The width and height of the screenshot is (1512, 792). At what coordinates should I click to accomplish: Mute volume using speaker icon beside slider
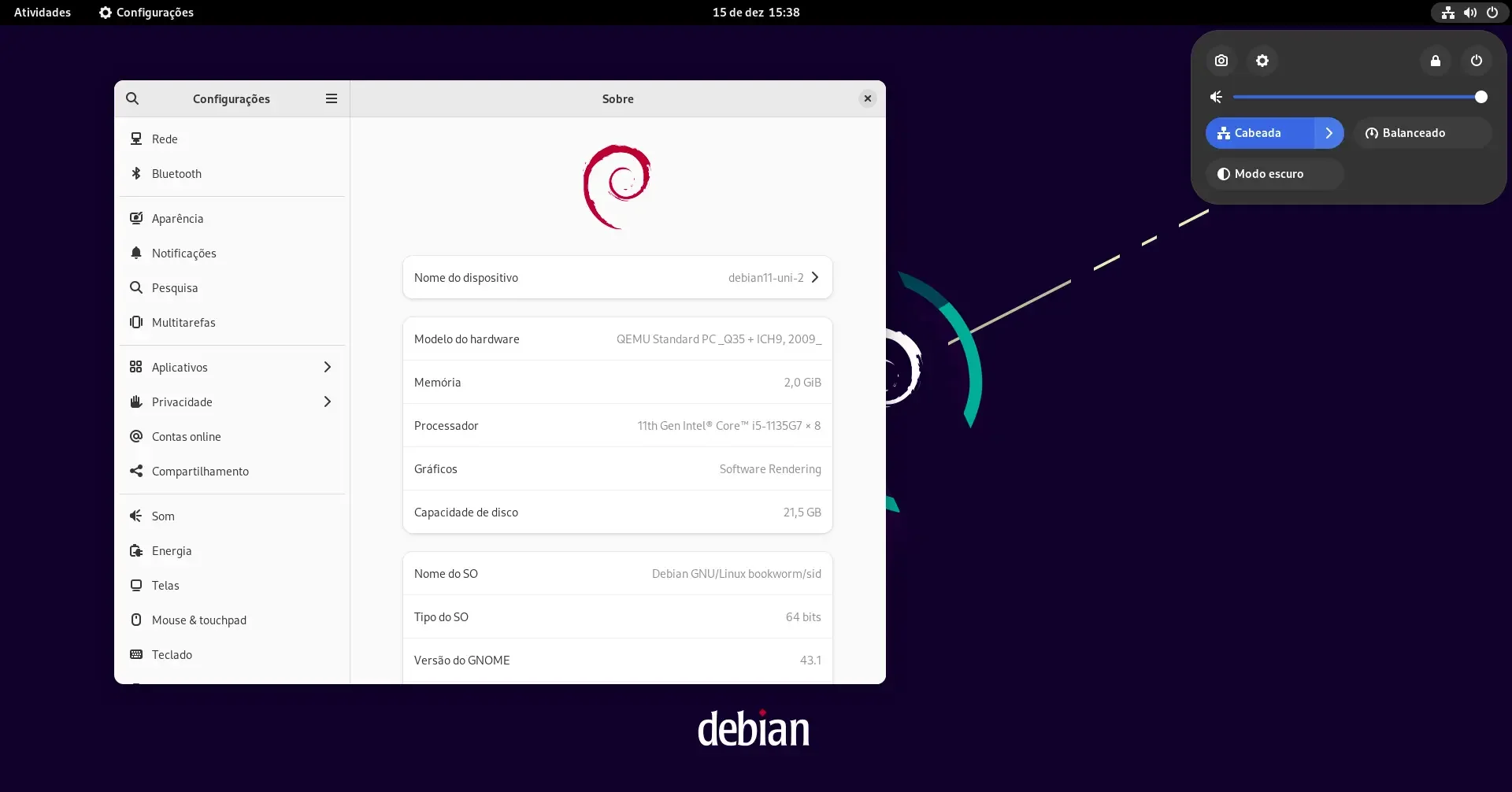point(1217,97)
